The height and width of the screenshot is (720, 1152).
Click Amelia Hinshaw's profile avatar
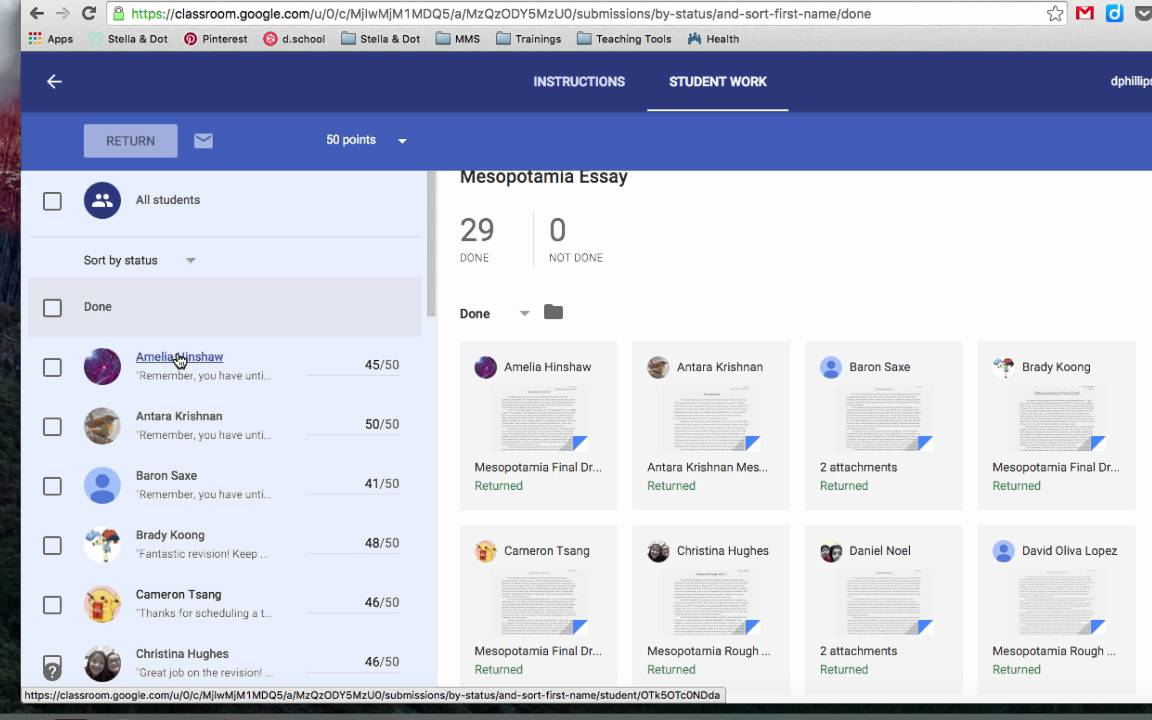coord(102,366)
